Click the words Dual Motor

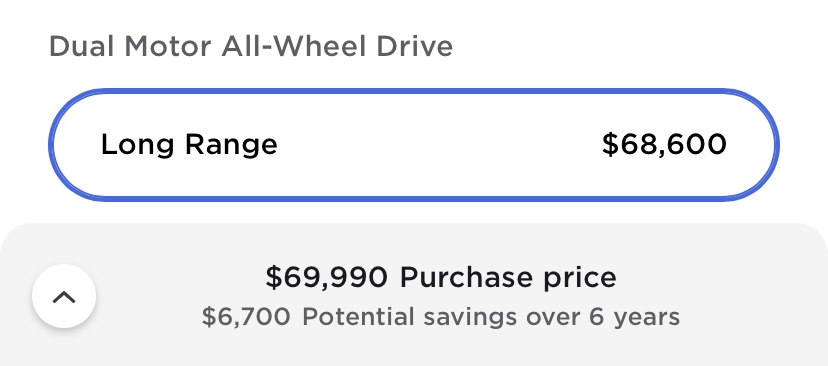[x=130, y=46]
